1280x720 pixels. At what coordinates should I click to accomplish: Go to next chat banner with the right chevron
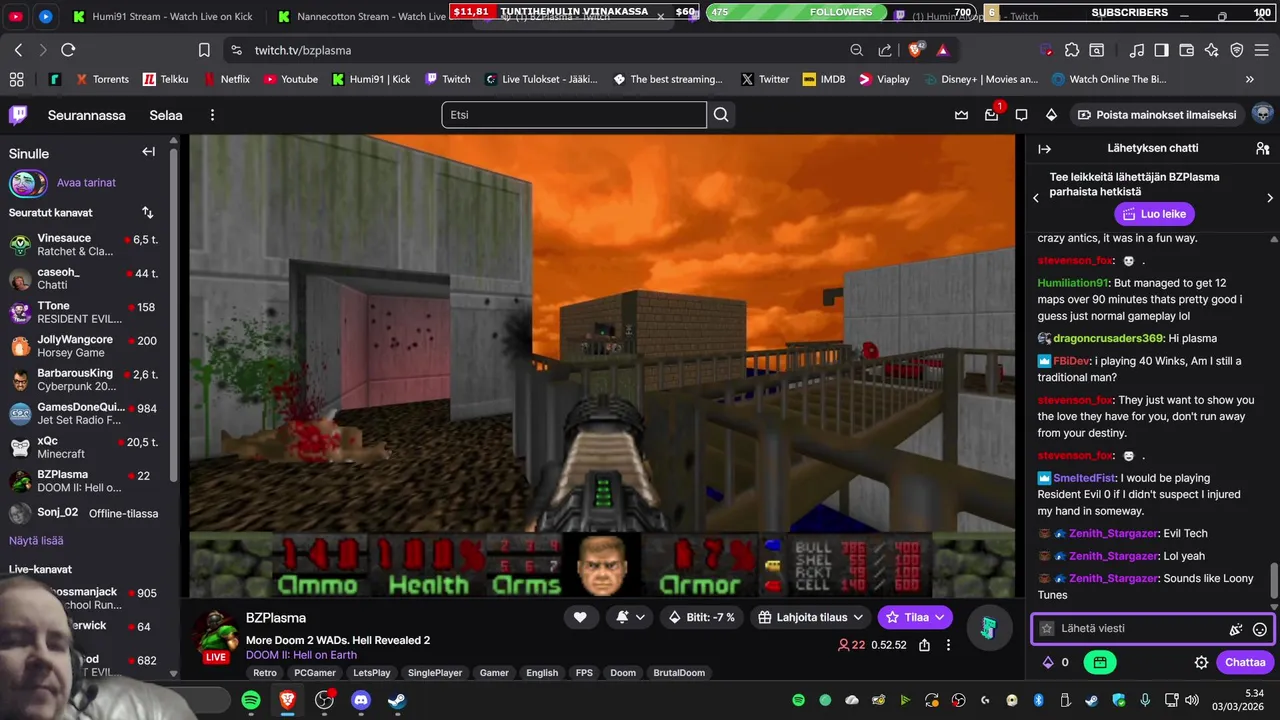(1270, 198)
